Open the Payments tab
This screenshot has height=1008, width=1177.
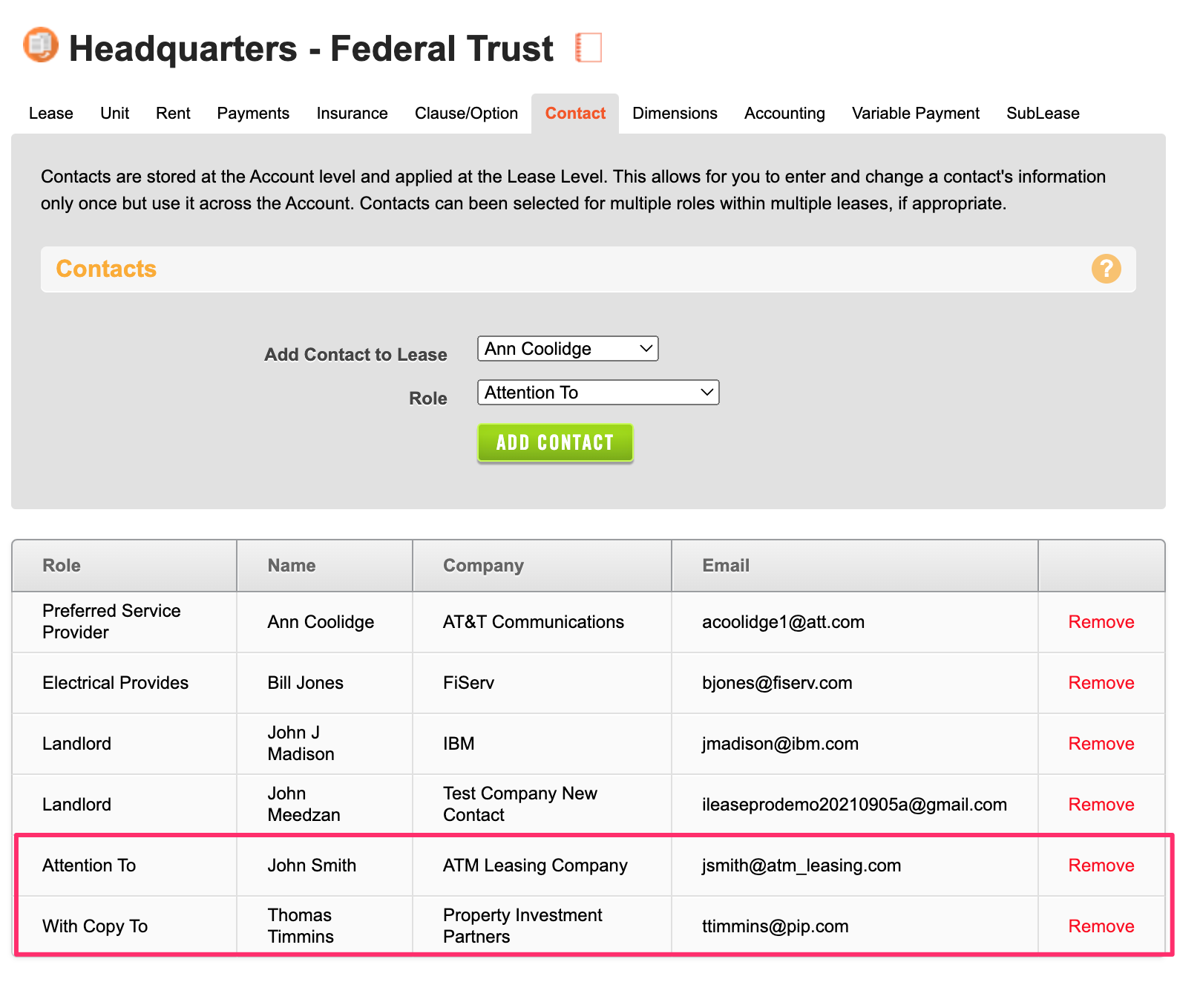coord(253,114)
